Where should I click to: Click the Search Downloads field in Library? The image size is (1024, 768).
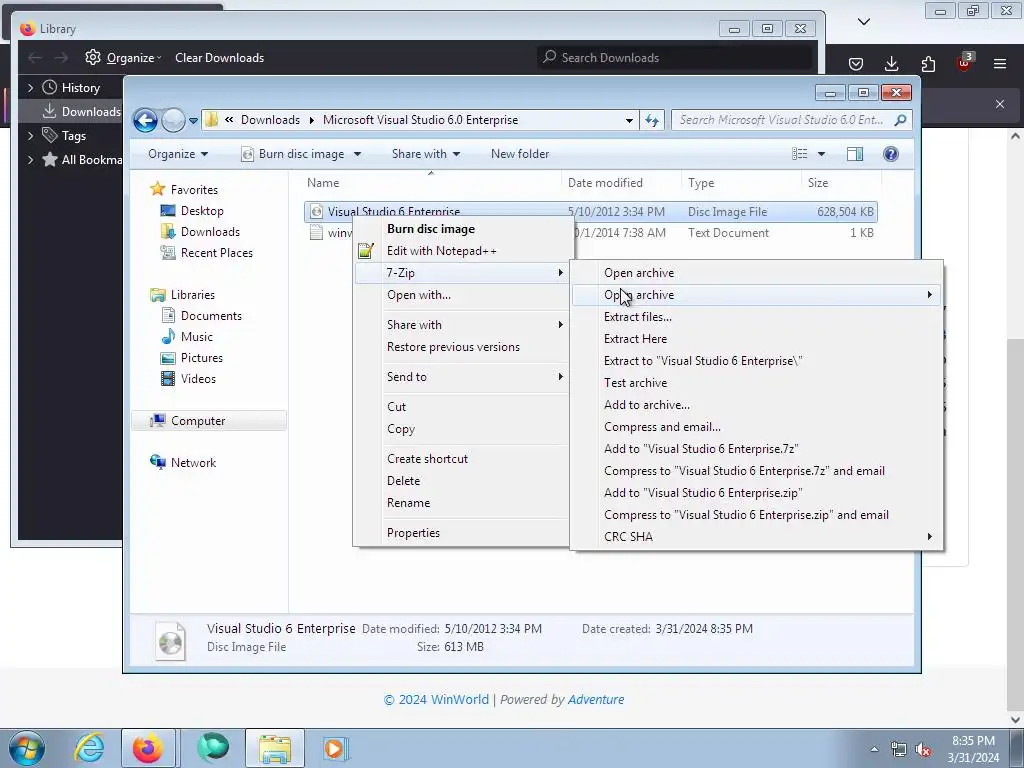pyautogui.click(x=675, y=57)
